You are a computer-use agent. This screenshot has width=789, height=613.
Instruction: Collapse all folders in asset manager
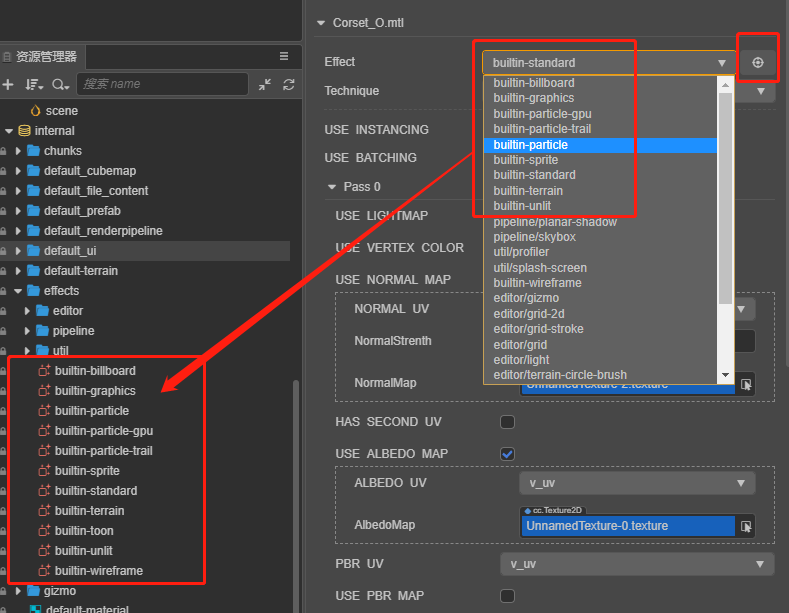[265, 85]
